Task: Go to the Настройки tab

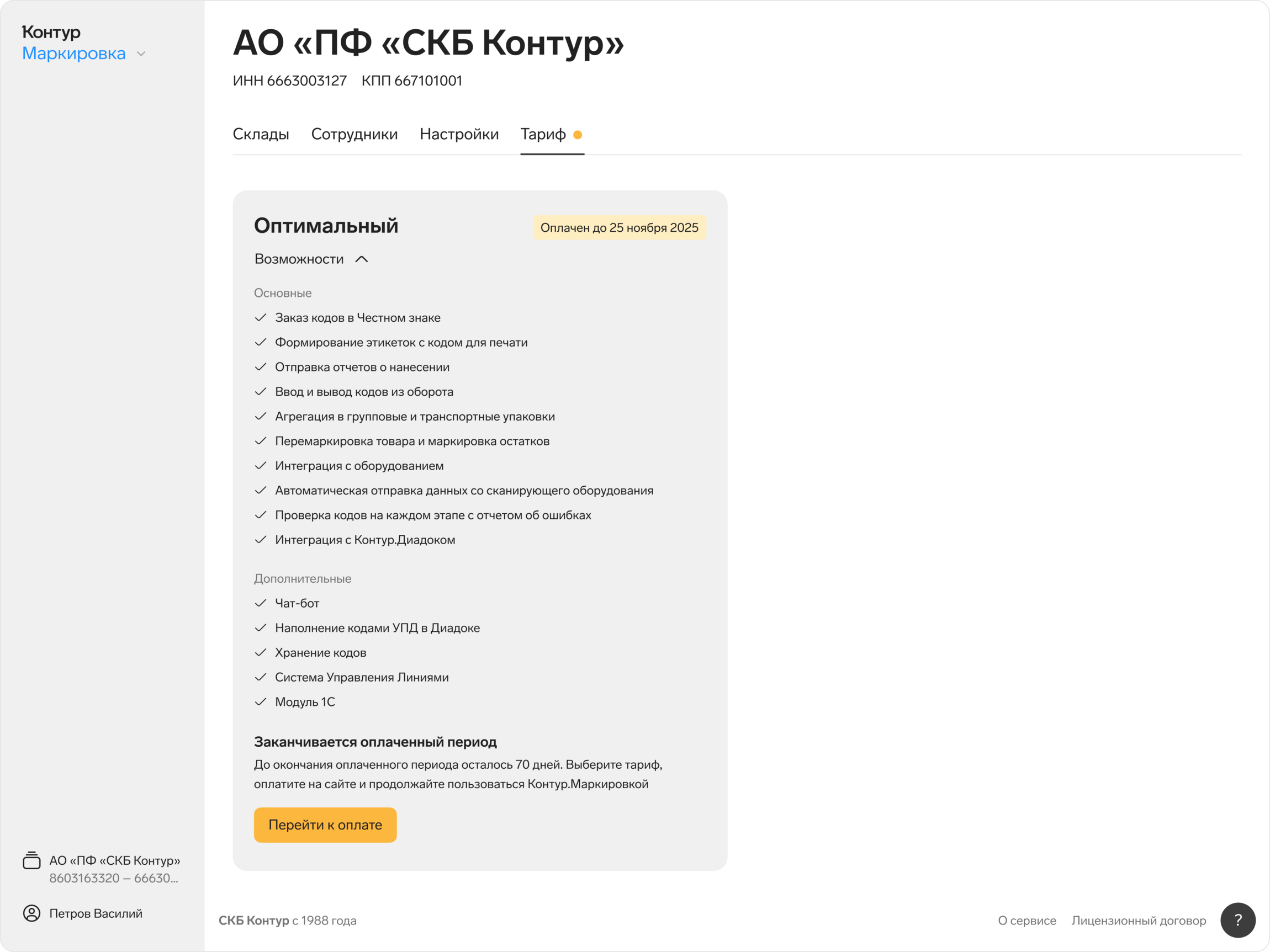Action: pyautogui.click(x=459, y=134)
